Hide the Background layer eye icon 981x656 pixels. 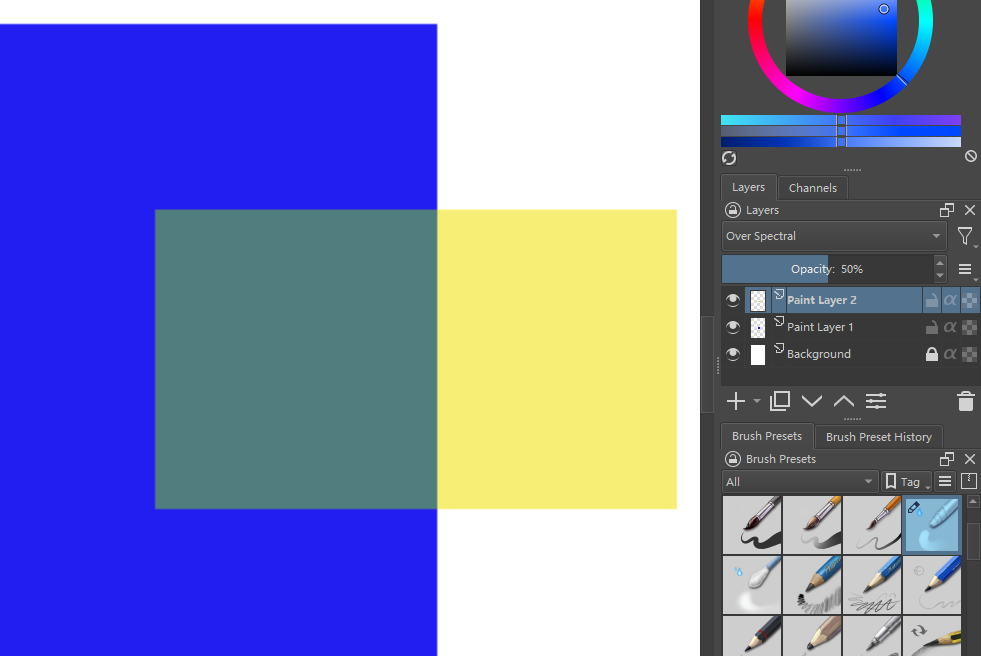(x=733, y=354)
